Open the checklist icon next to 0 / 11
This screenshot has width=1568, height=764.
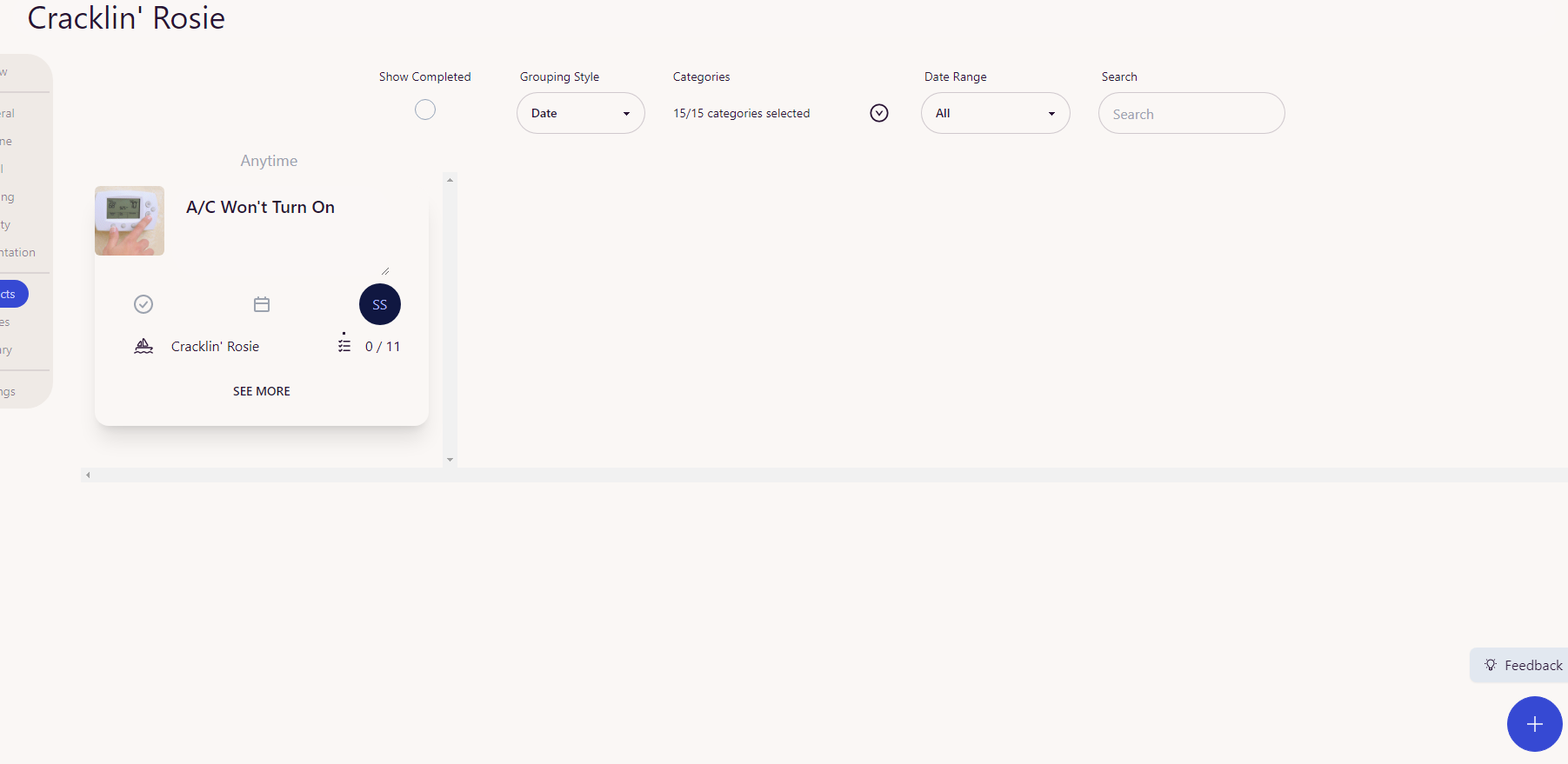(x=344, y=345)
